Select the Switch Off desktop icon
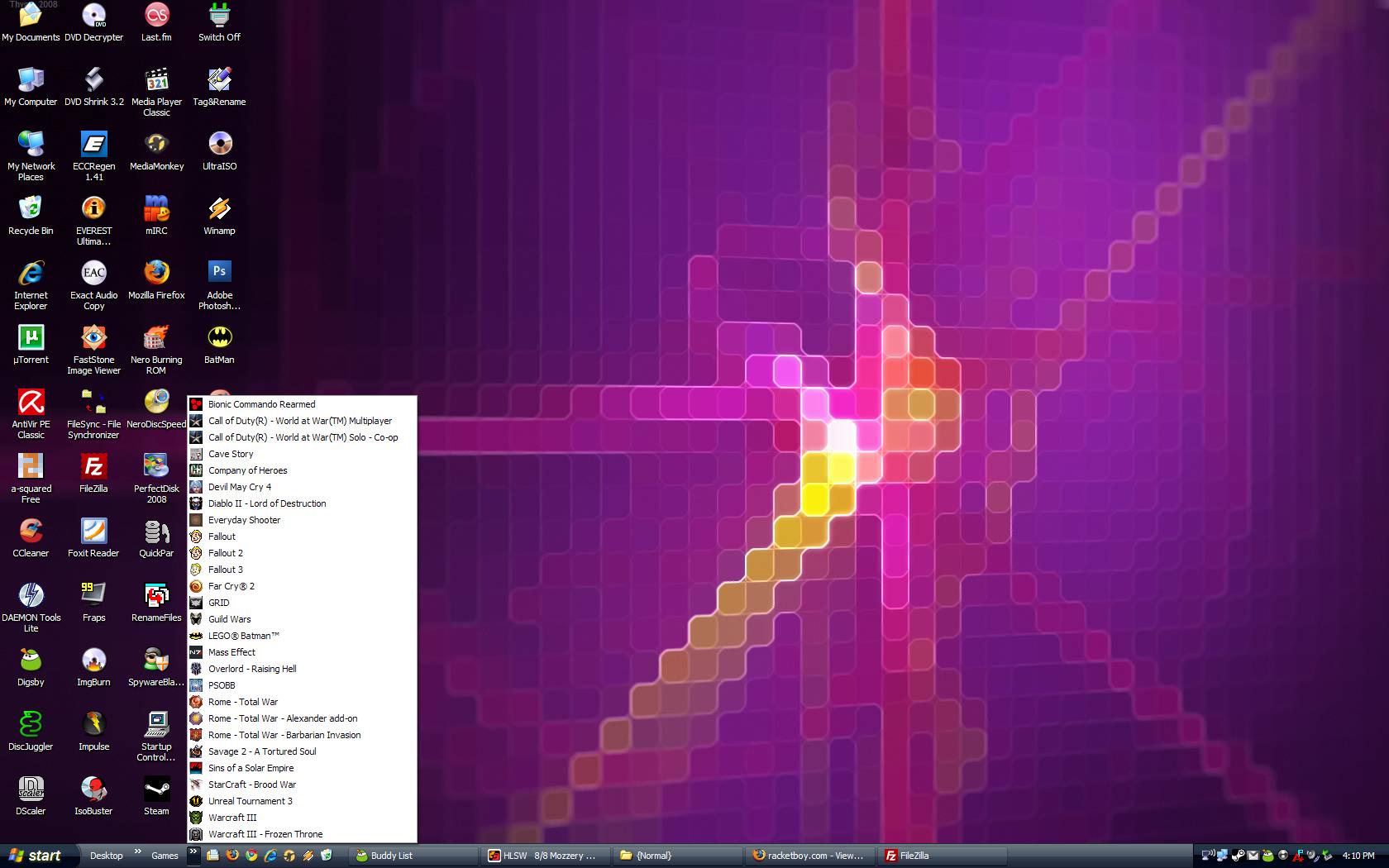Screen dimensions: 1389x868 [219, 21]
